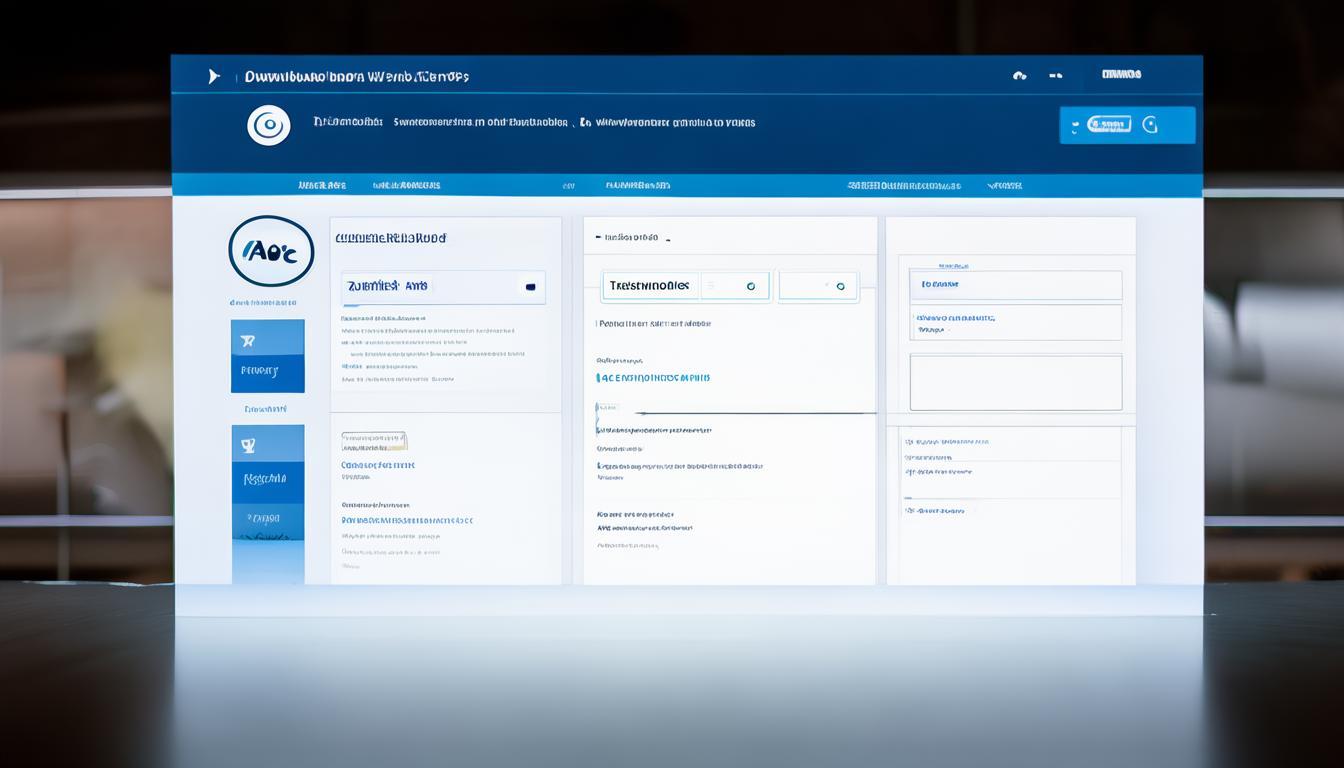Image resolution: width=1344 pixels, height=768 pixels.
Task: Click the trophy icon on the second sidebar tile
Action: click(248, 446)
